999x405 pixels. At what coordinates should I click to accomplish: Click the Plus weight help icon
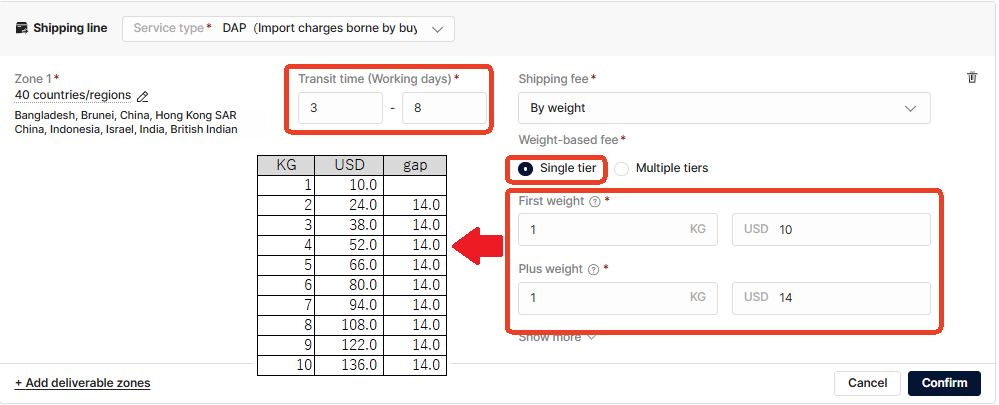pyautogui.click(x=594, y=269)
